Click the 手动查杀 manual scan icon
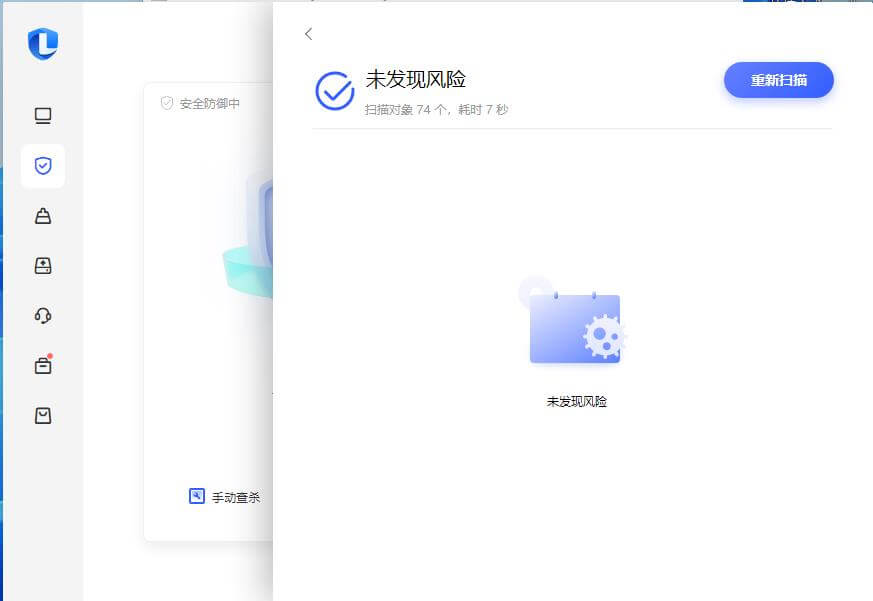The image size is (873, 601). pyautogui.click(x=197, y=496)
